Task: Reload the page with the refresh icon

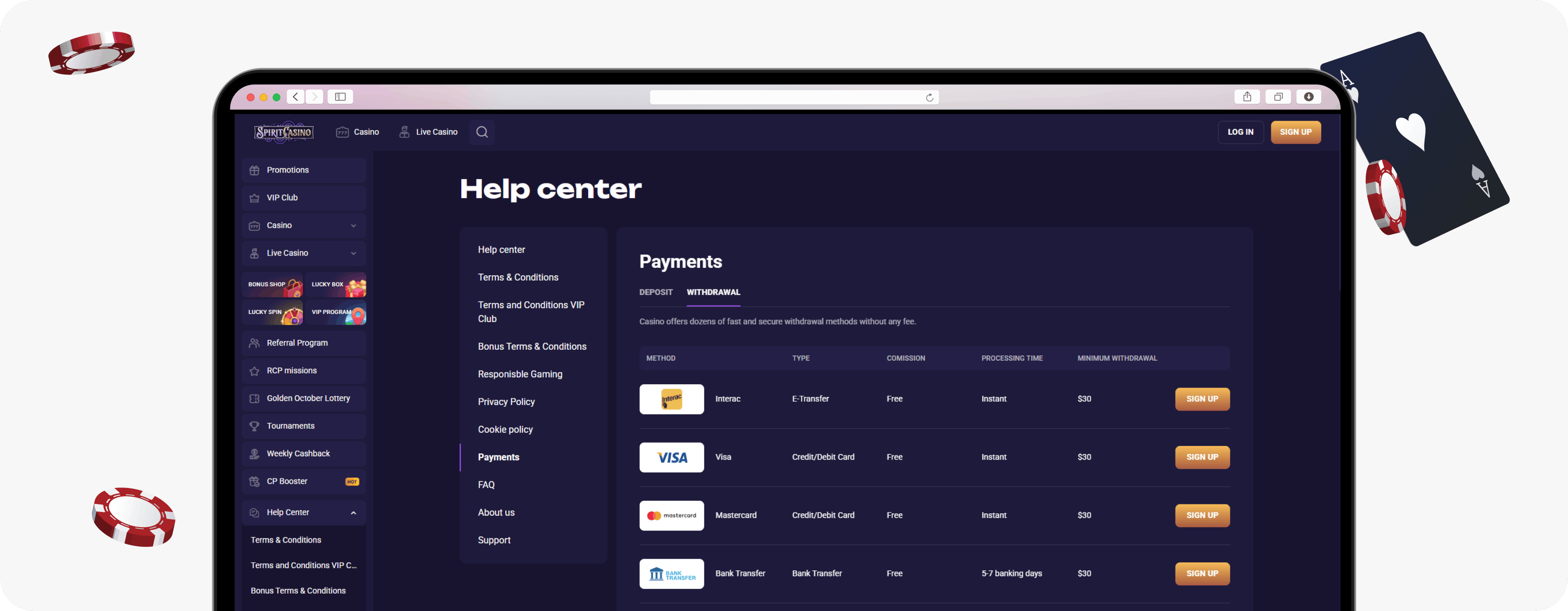Action: [929, 98]
